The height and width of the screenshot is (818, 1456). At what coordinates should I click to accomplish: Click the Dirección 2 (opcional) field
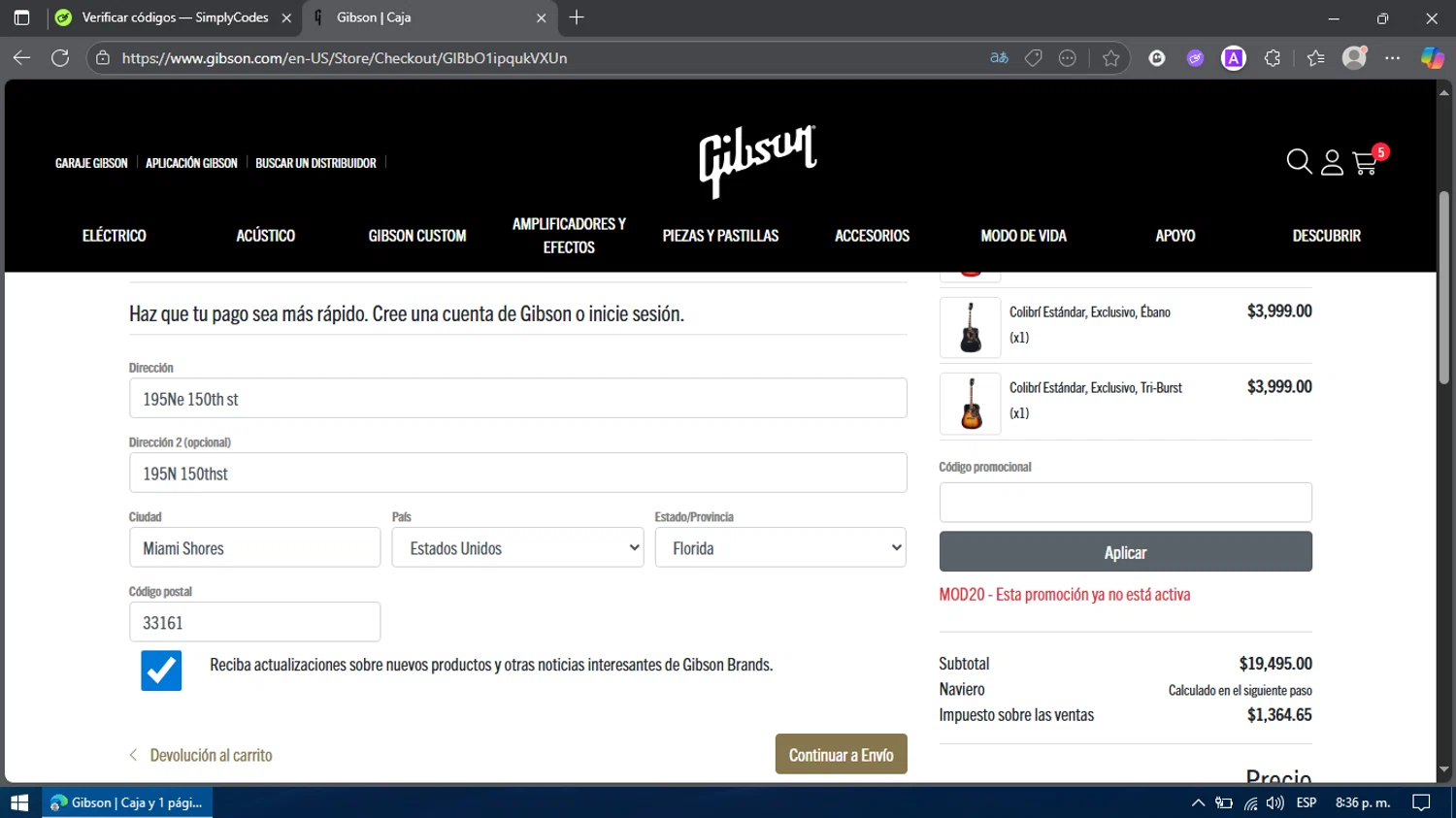point(517,473)
